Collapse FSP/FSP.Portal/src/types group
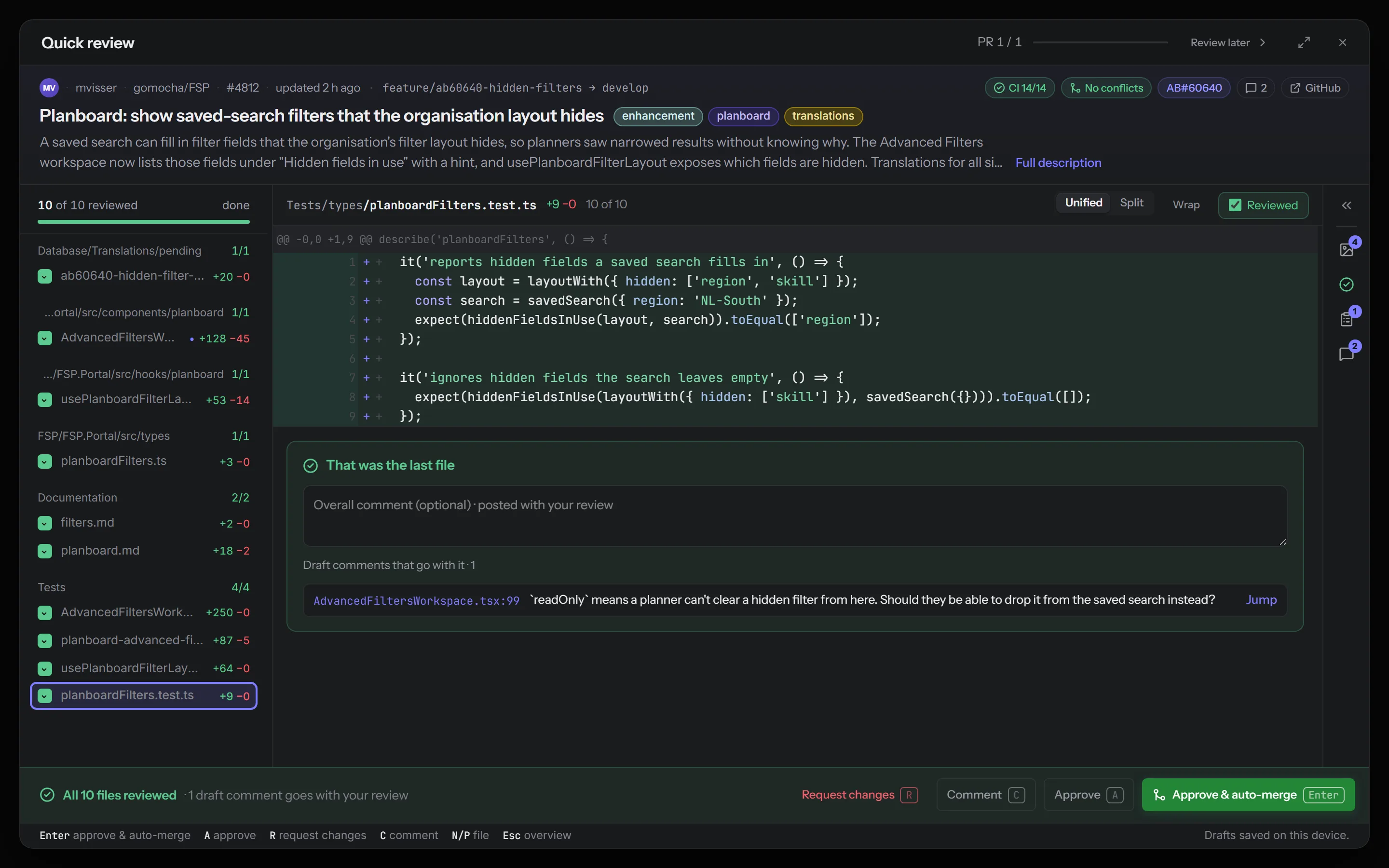The height and width of the screenshot is (868, 1389). pos(144,436)
